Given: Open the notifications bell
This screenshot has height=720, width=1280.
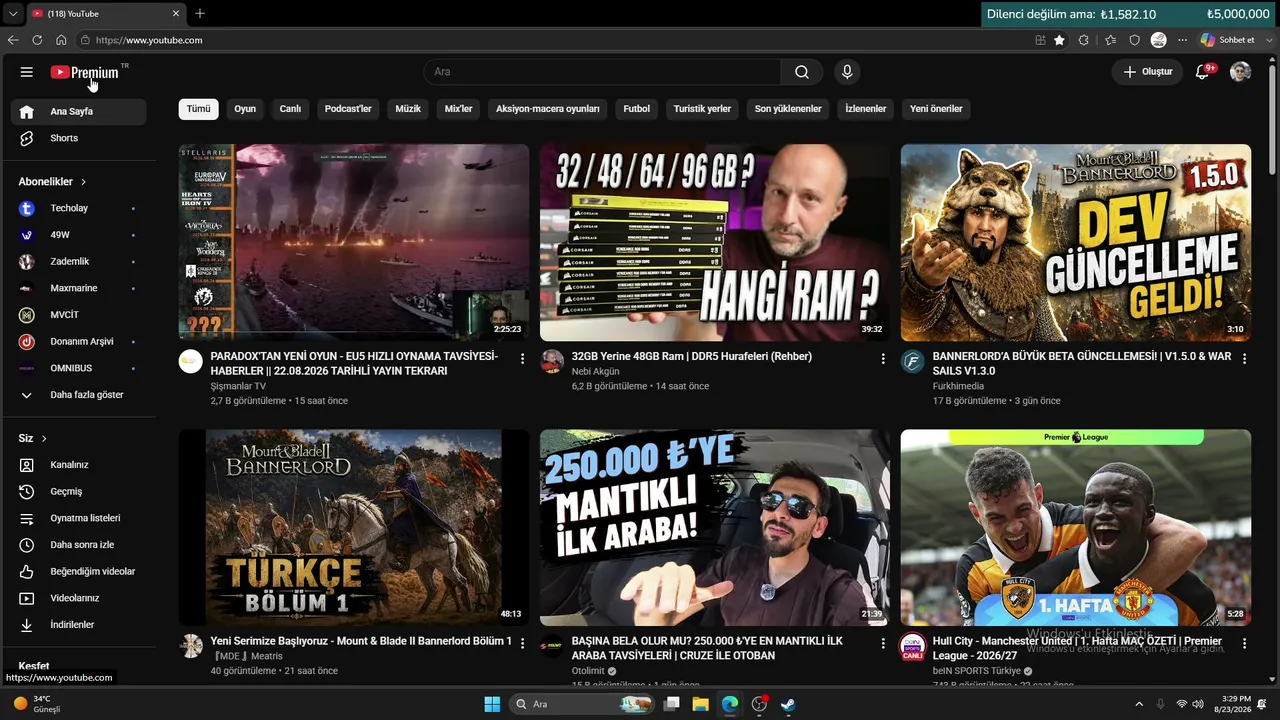Looking at the screenshot, I should [1203, 72].
